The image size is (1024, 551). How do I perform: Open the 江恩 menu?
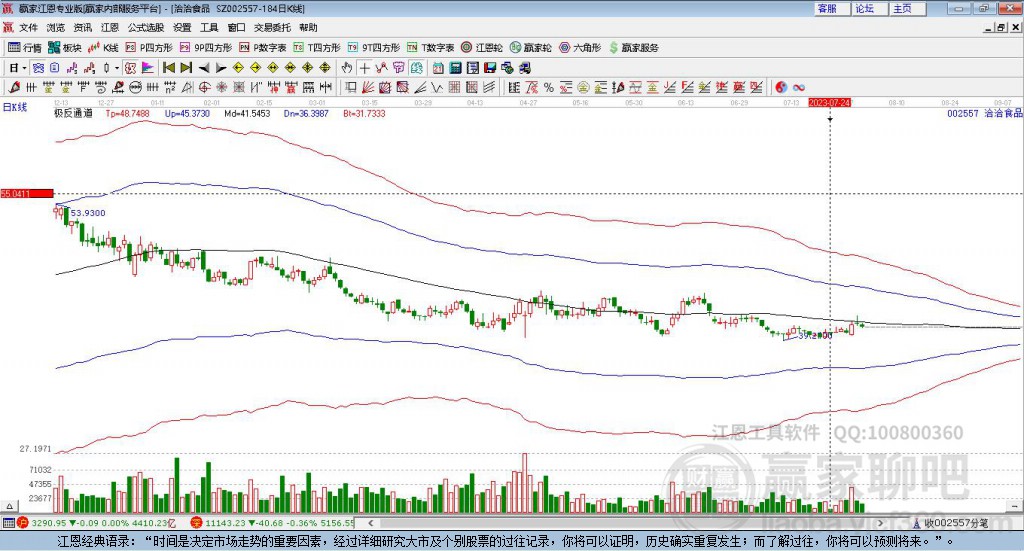110,28
